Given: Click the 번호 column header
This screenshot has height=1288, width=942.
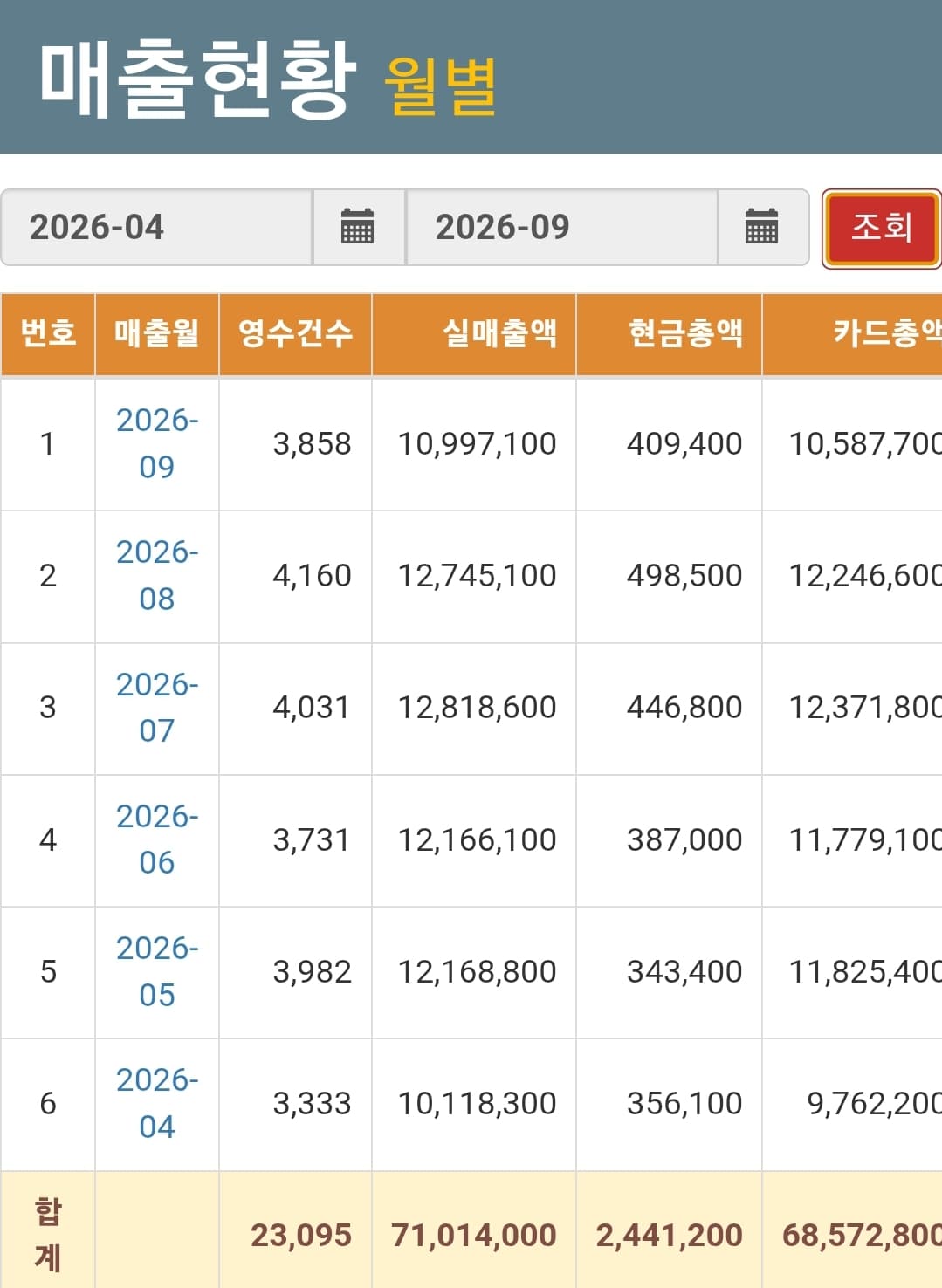Looking at the screenshot, I should (48, 333).
